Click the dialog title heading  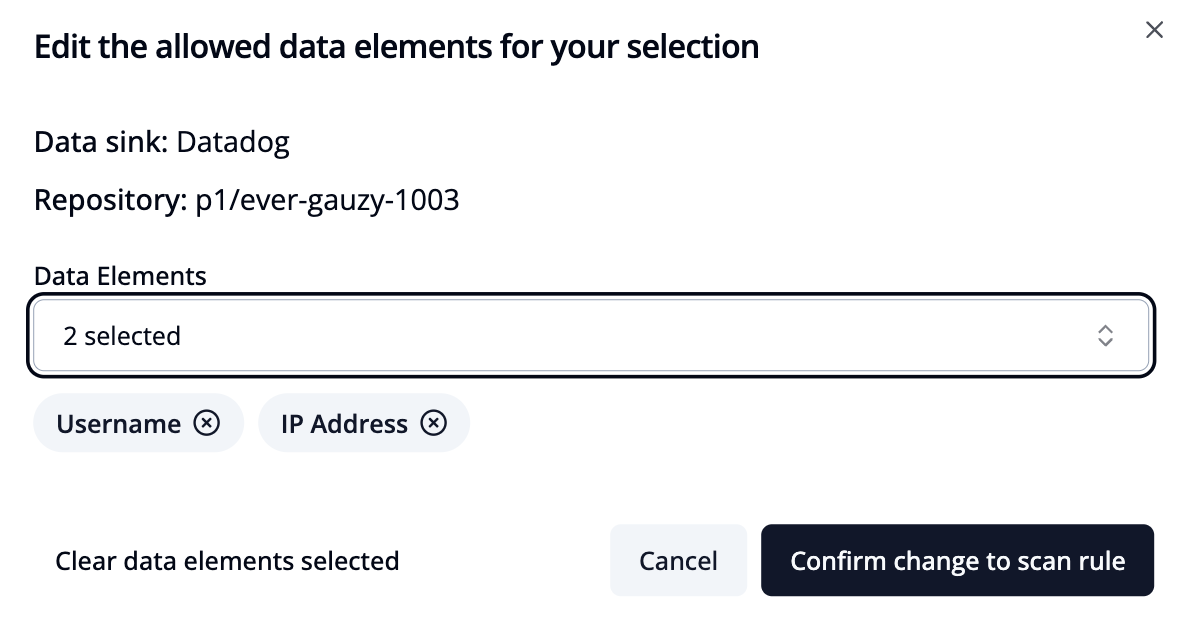(x=396, y=47)
